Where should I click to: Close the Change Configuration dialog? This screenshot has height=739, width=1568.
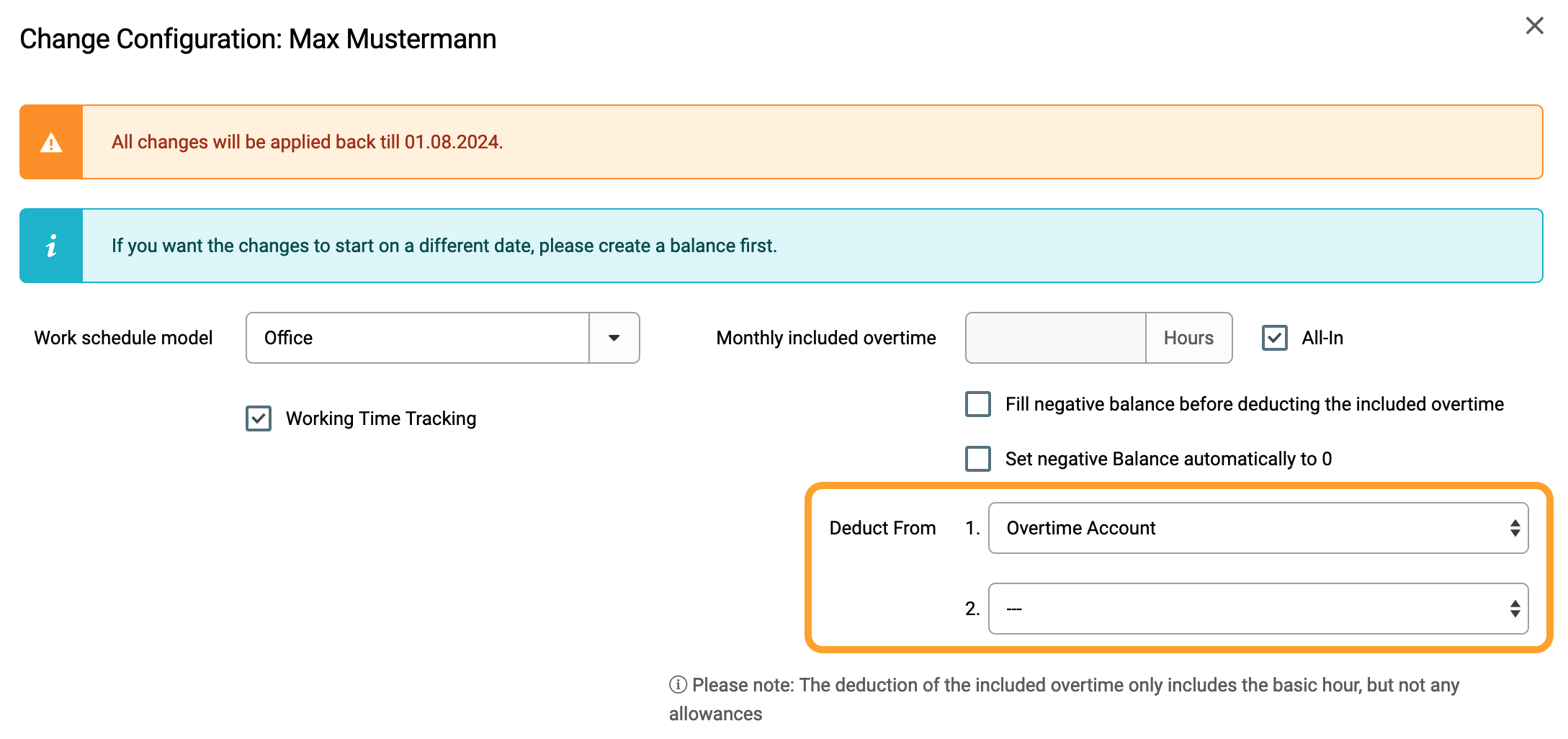pyautogui.click(x=1534, y=26)
